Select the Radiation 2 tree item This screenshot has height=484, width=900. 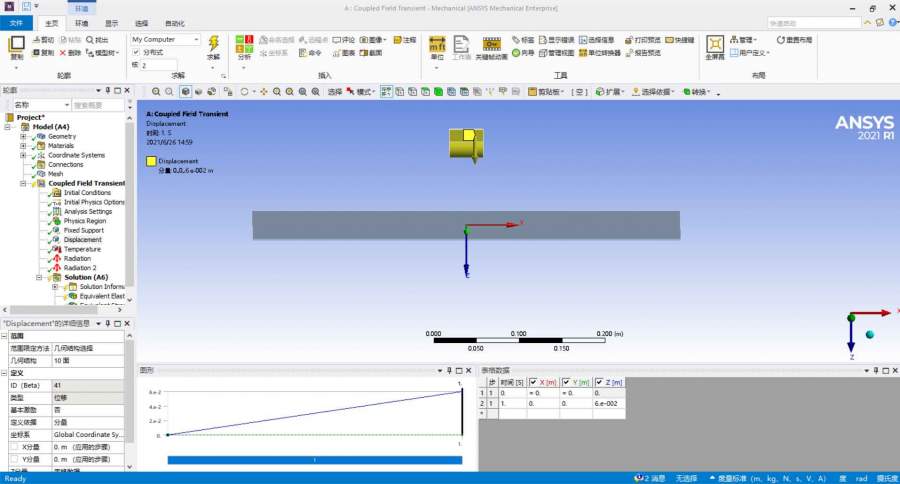[x=80, y=268]
